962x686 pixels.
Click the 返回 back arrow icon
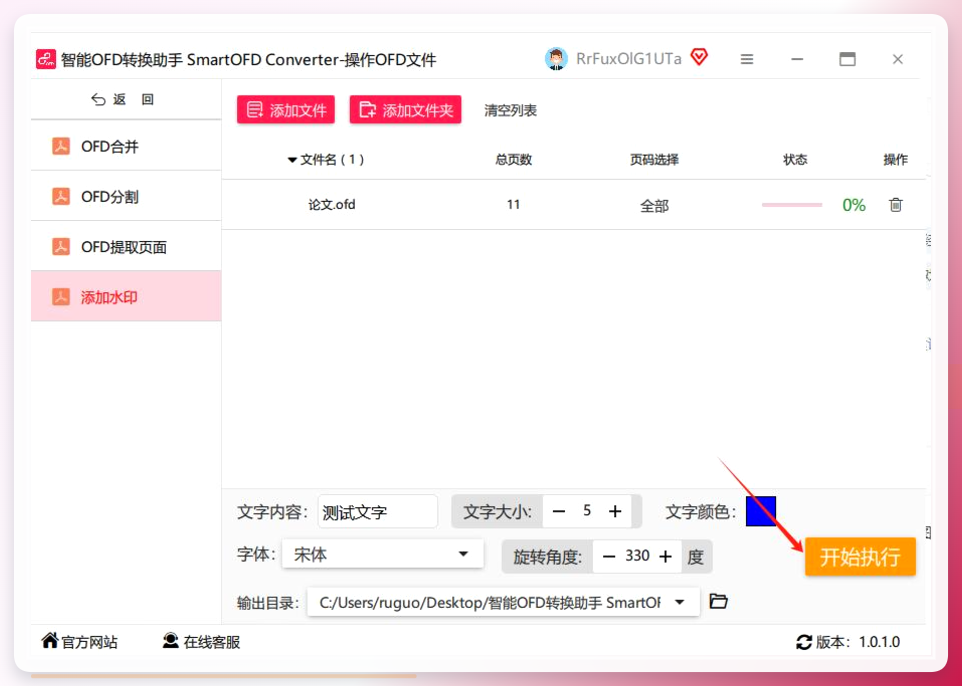[98, 99]
